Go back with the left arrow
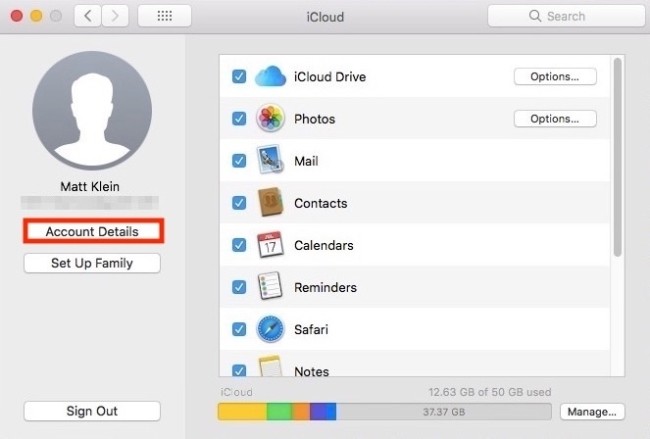 87,16
